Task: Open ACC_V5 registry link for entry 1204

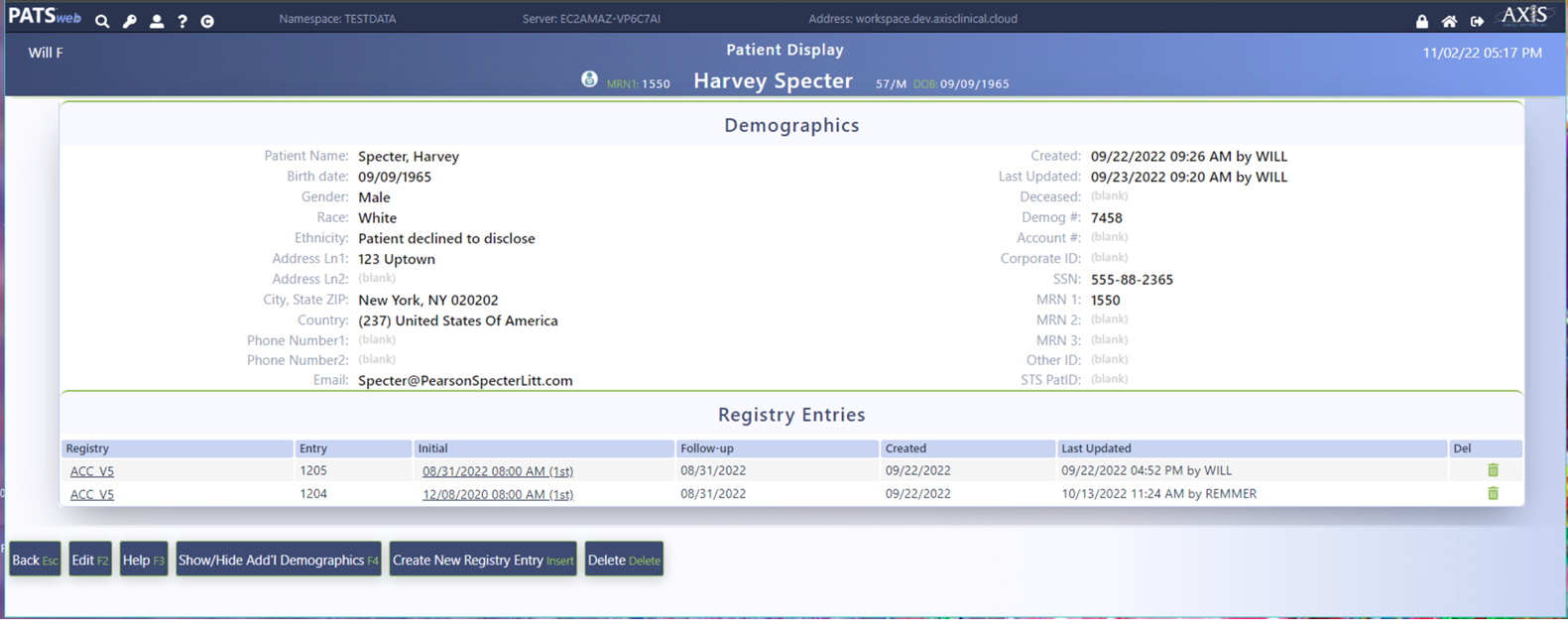Action: [x=92, y=494]
